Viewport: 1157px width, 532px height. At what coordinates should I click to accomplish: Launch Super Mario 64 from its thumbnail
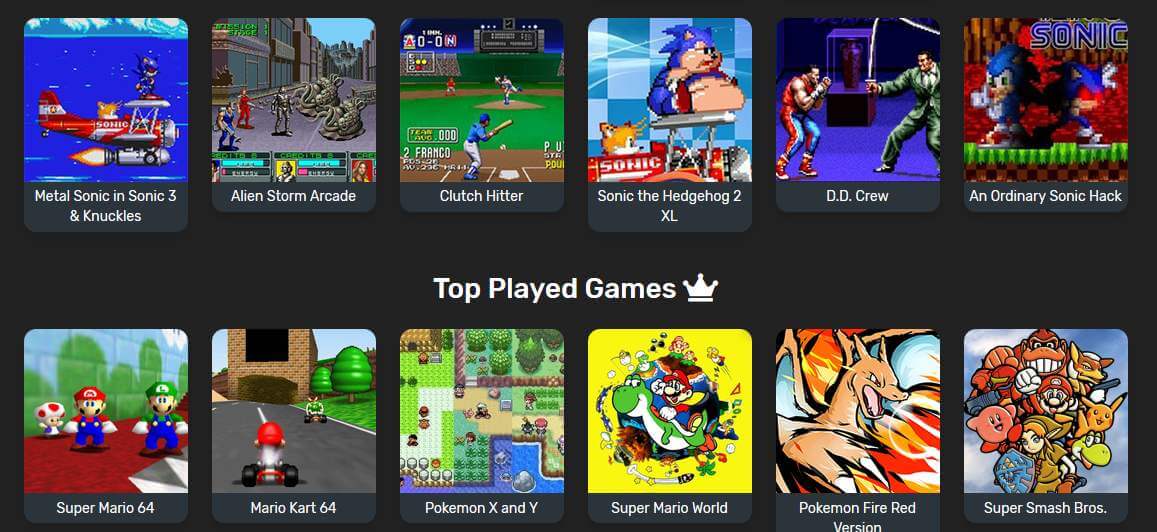click(106, 411)
